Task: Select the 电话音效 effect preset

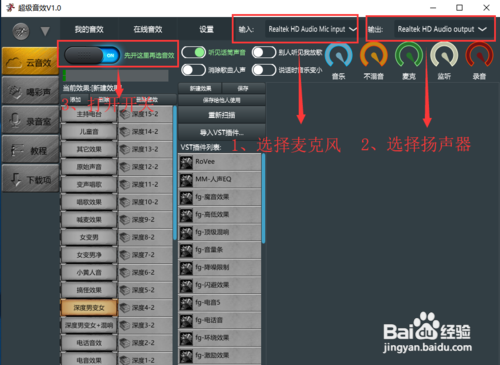Action: 89,343
